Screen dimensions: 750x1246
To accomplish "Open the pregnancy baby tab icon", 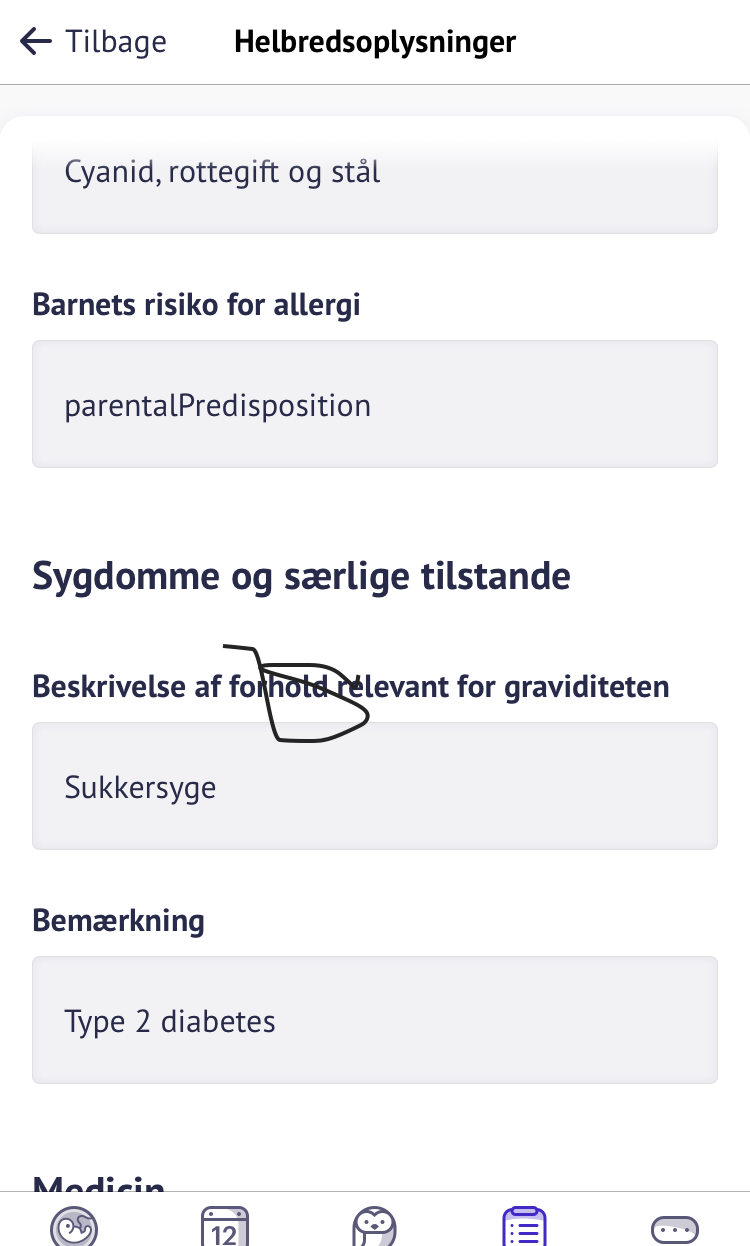I will (74, 1226).
